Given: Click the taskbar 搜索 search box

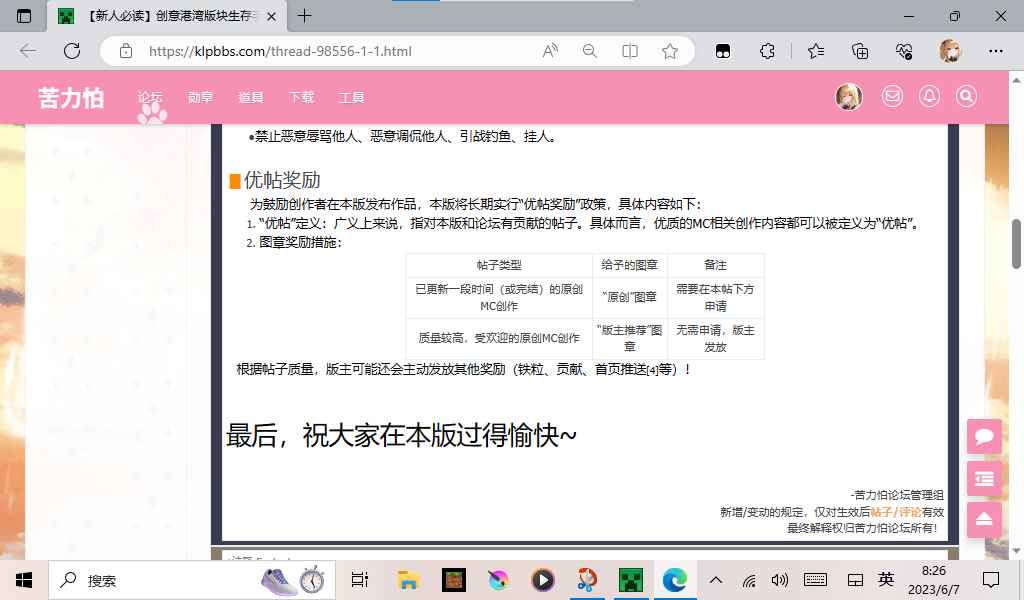Looking at the screenshot, I should [192, 580].
